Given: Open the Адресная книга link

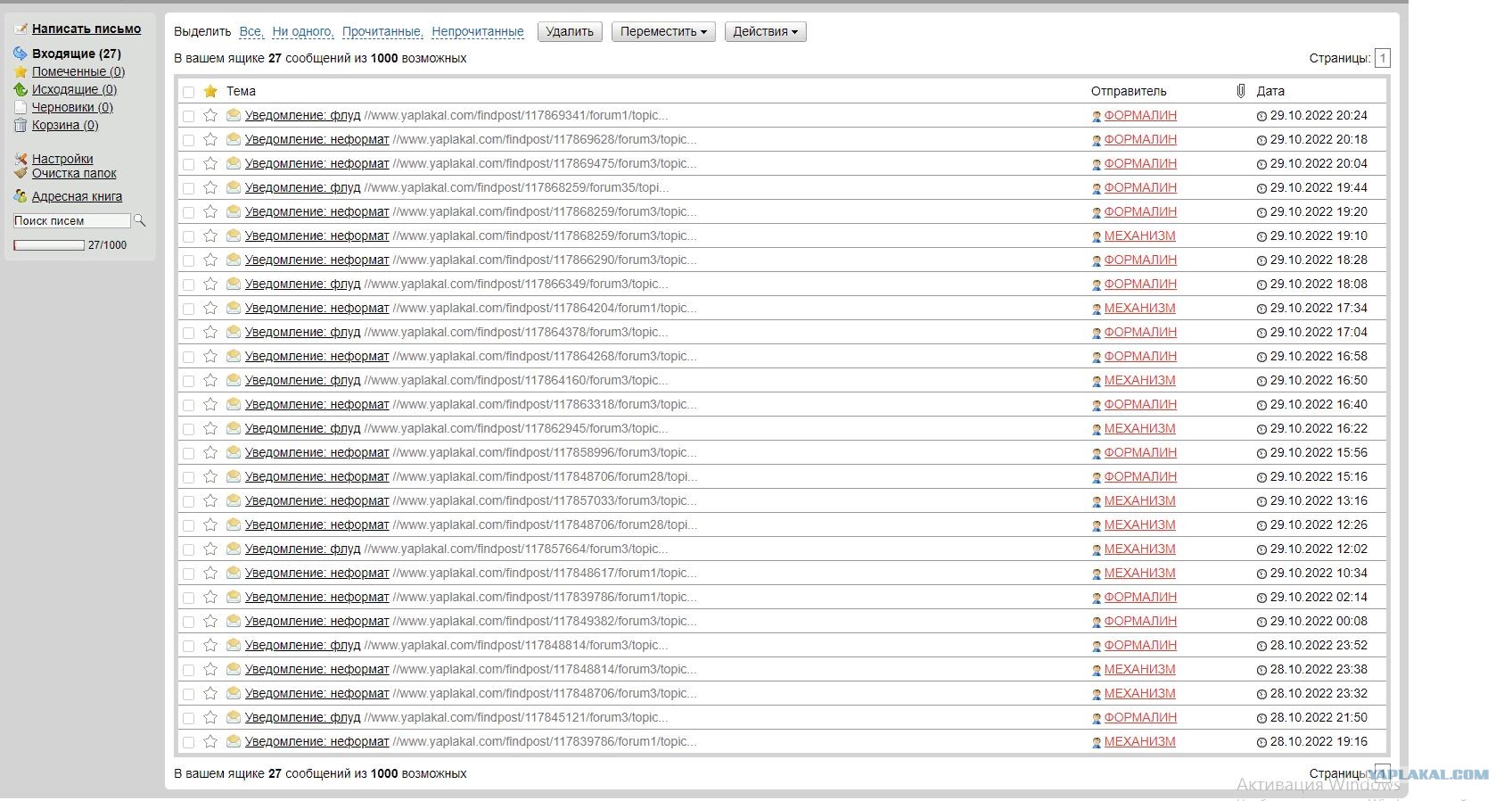Looking at the screenshot, I should [x=78, y=196].
